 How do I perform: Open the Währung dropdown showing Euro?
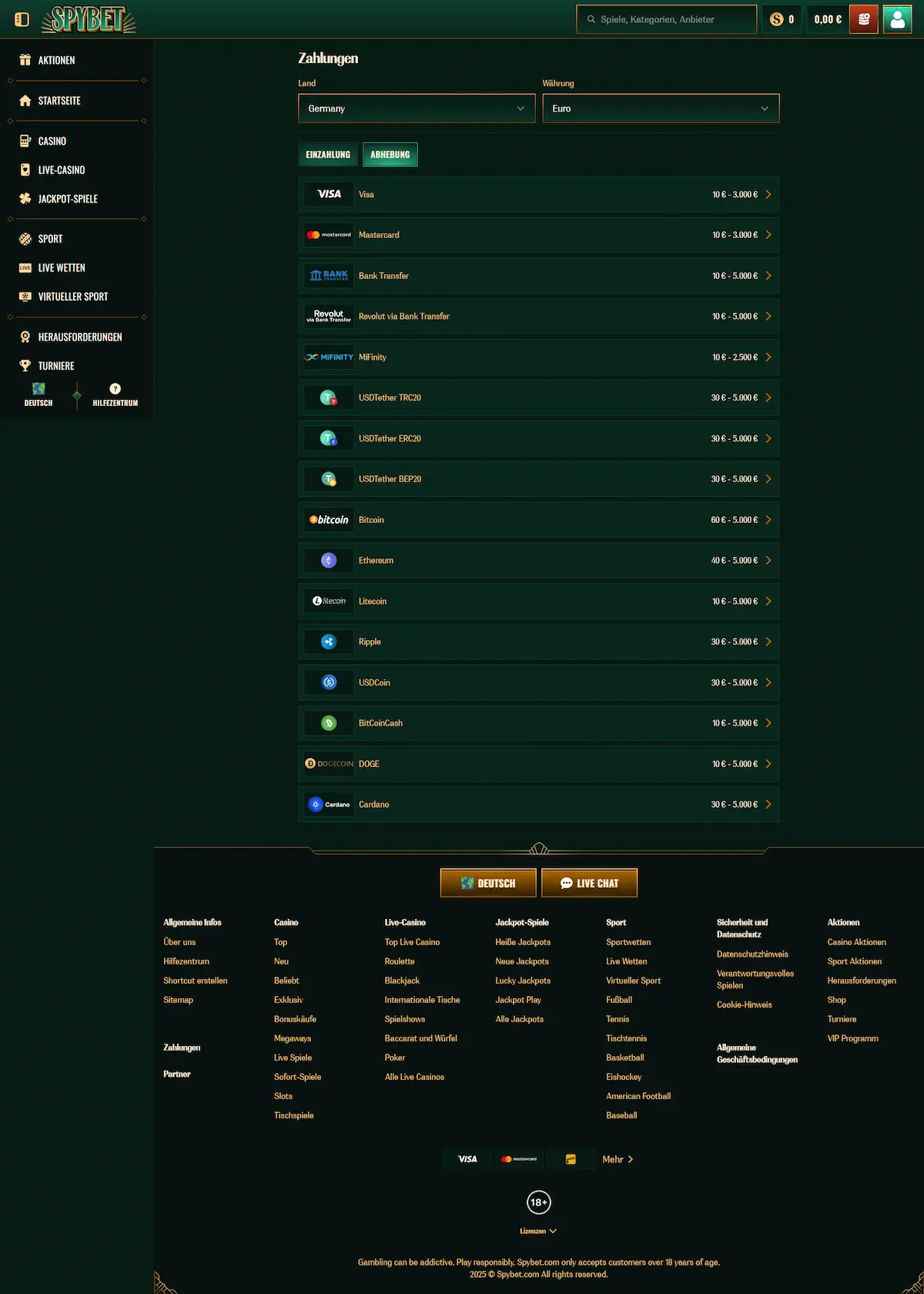click(x=661, y=109)
